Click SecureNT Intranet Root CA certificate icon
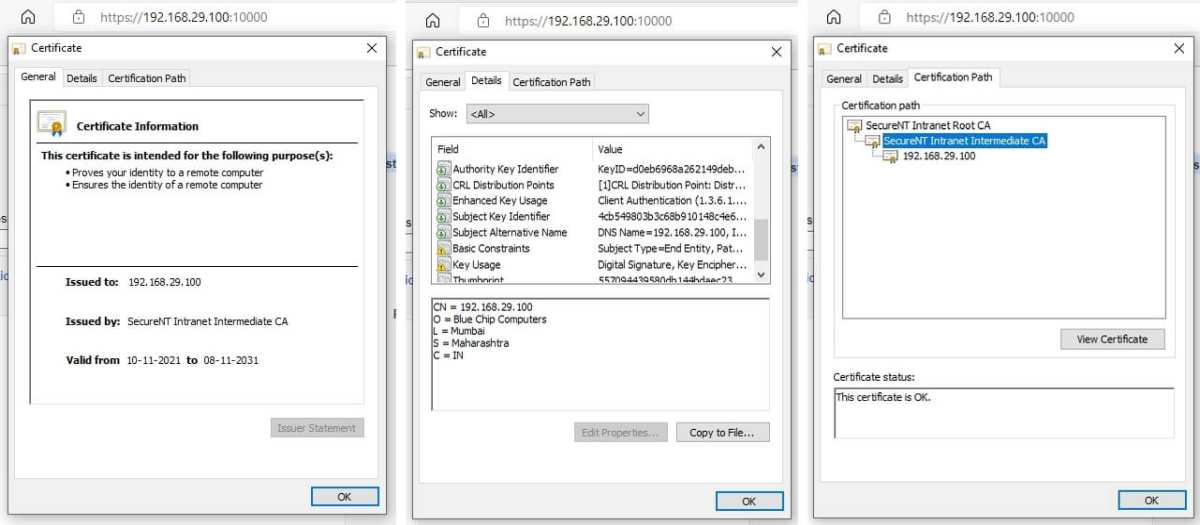Screen dimensions: 1200x525 tap(855, 126)
